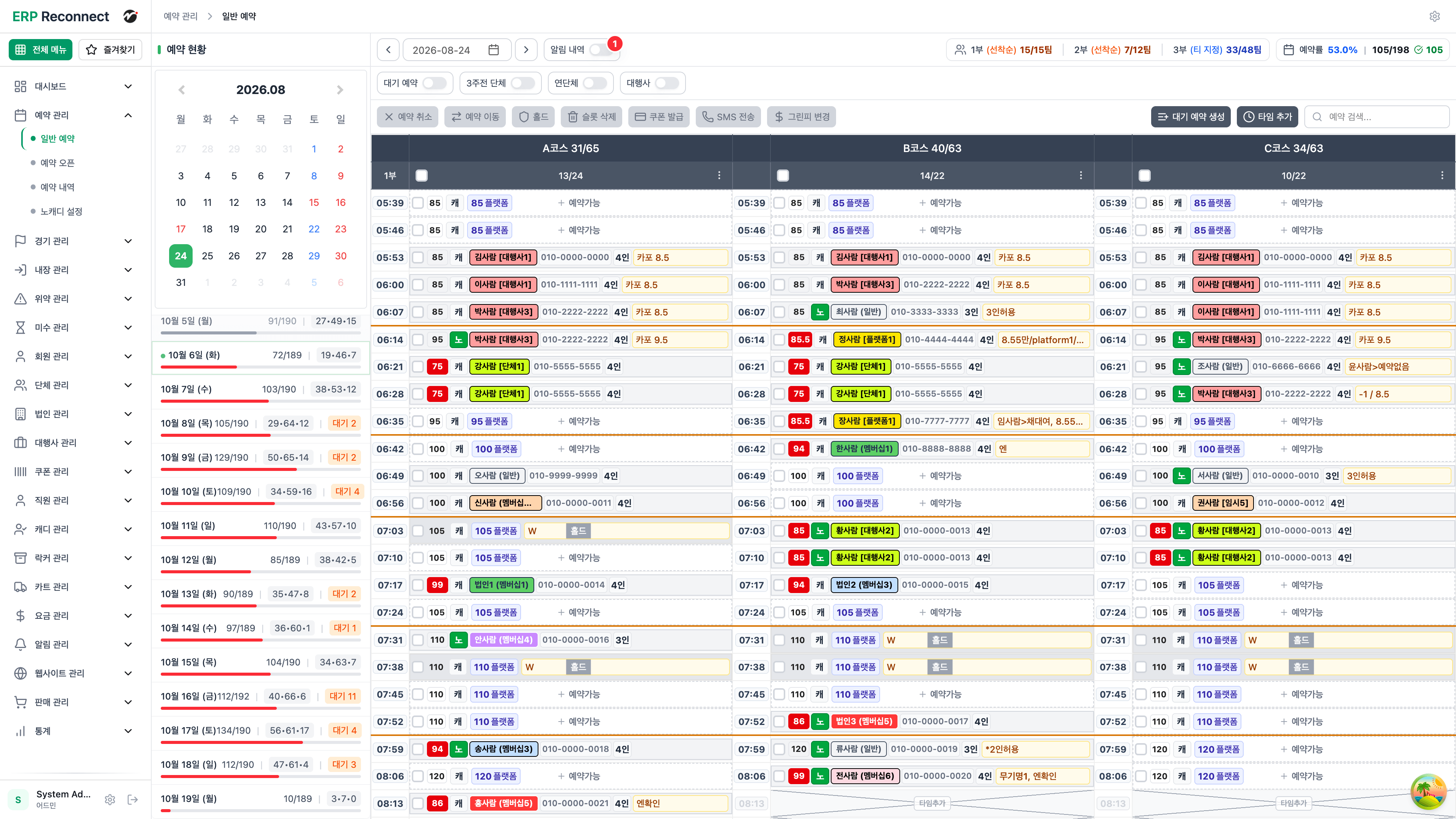Screen dimensions: 1456x819
Task: Expand the 통계 menu
Action: pos(75,731)
